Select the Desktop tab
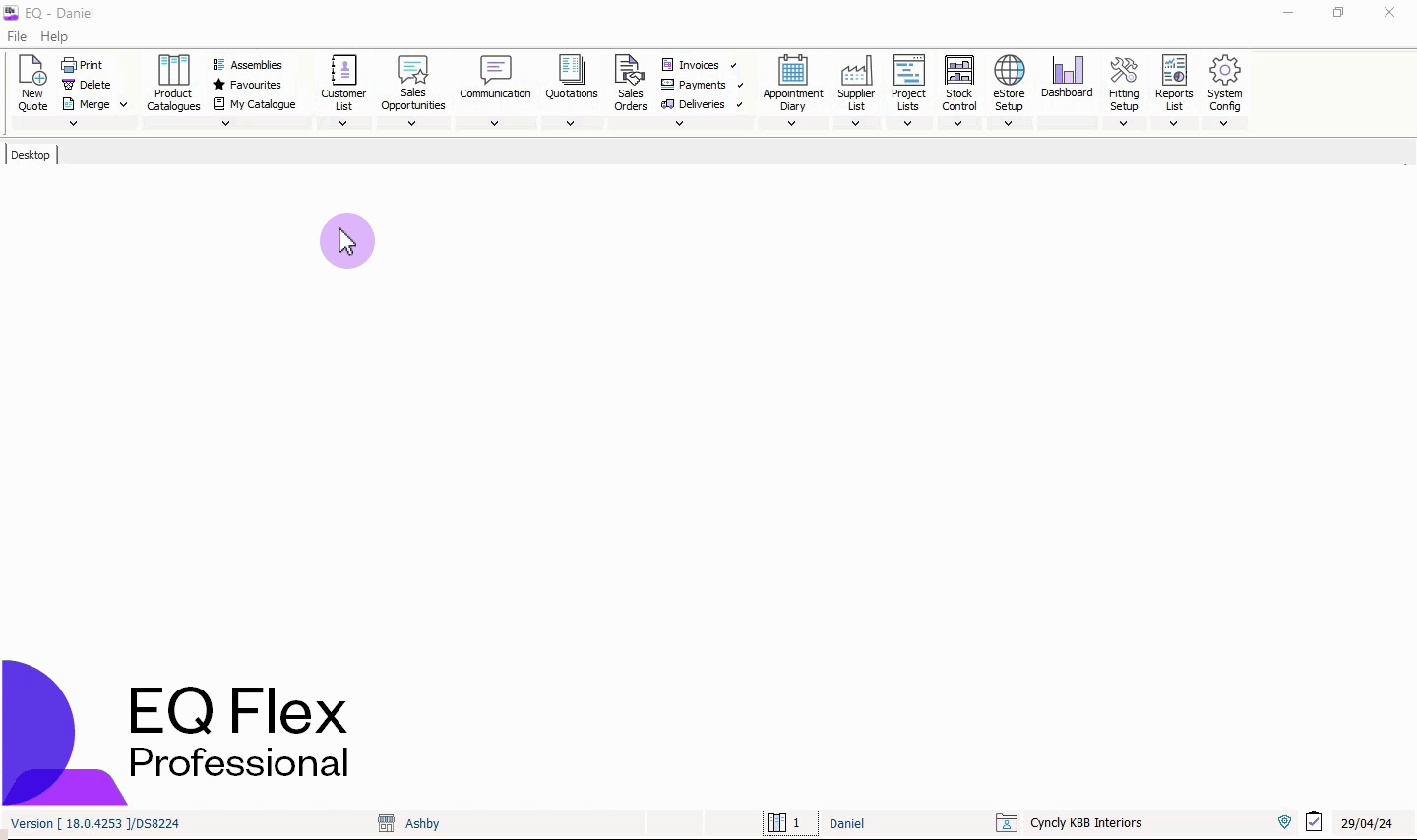This screenshot has height=840, width=1417. pyautogui.click(x=31, y=155)
